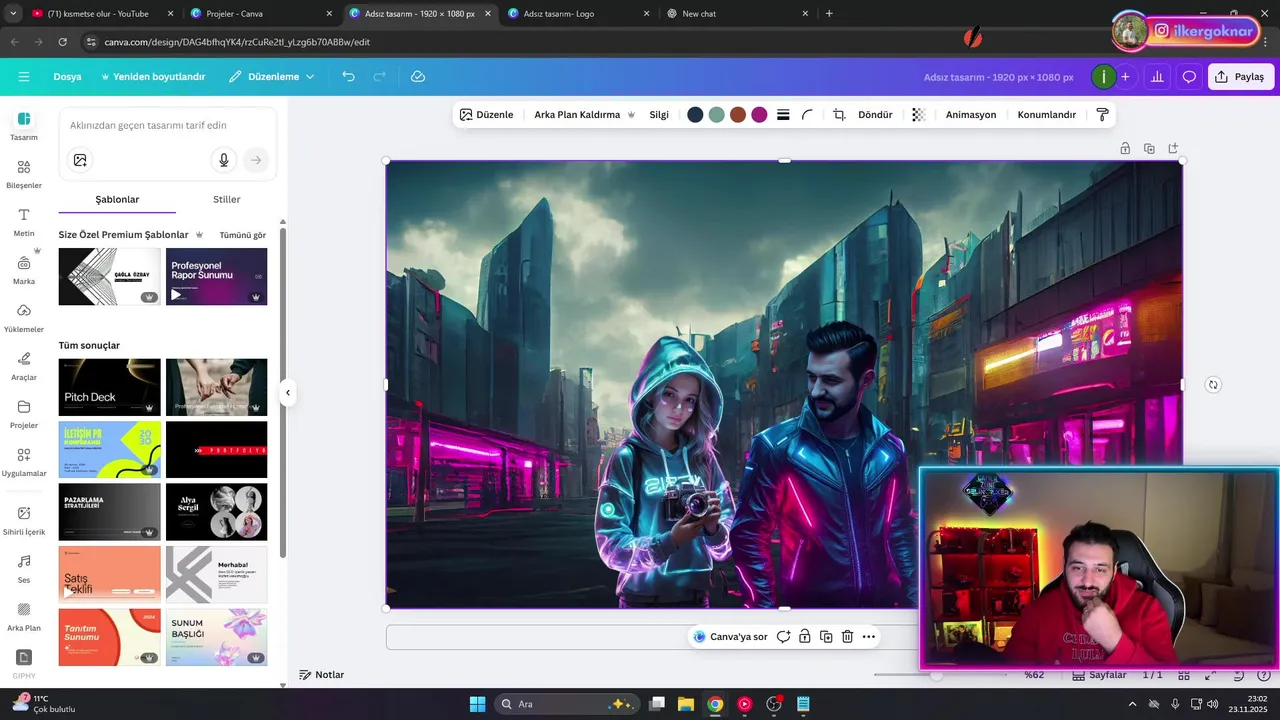
Task: Open the Metin text panel
Action: (24, 221)
